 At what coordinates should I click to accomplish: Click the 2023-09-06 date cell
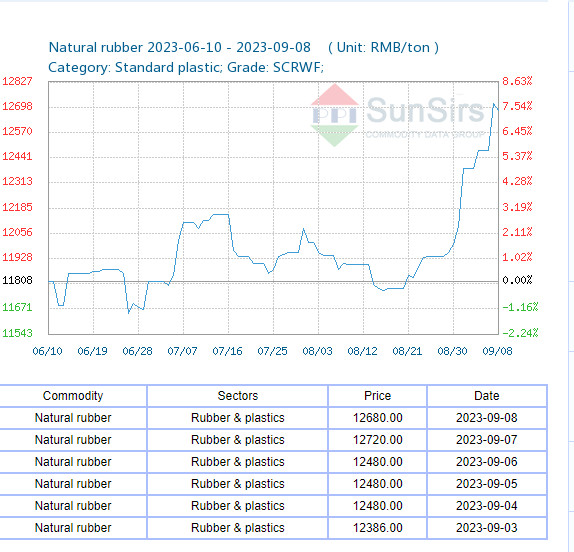point(487,462)
